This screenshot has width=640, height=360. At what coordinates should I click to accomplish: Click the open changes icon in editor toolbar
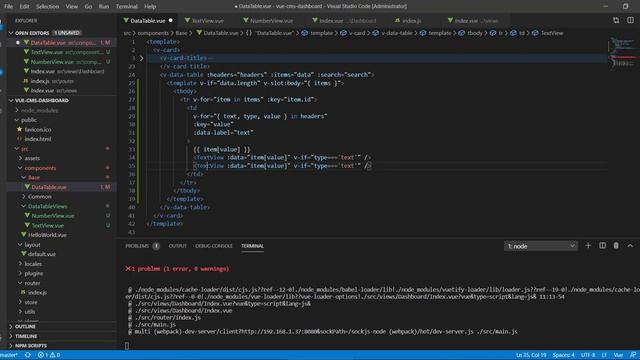[x=616, y=20]
